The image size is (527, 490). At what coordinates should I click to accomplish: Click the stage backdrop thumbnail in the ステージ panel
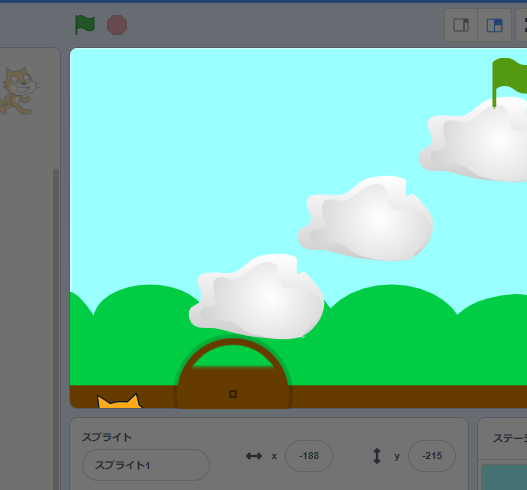[504, 477]
